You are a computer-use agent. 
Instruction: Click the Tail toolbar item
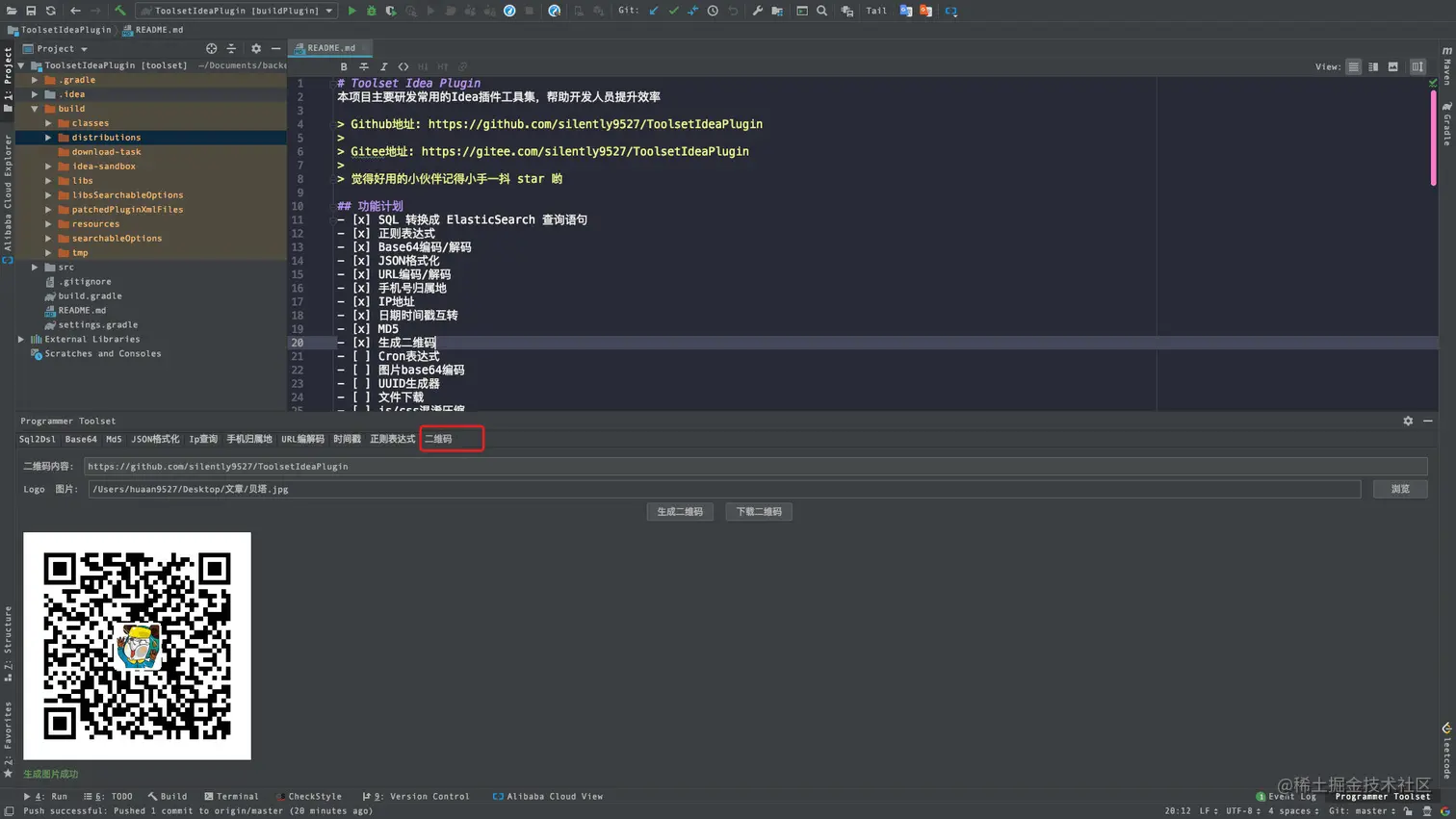click(x=876, y=11)
